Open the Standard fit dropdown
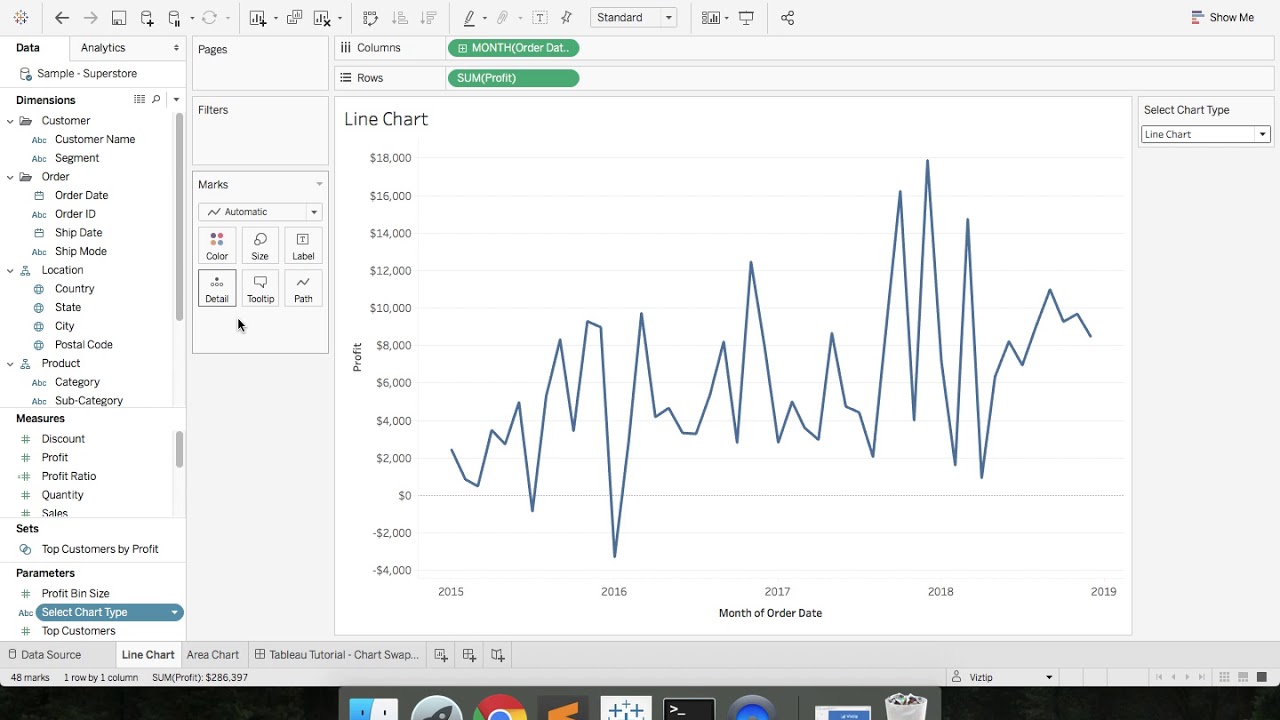The width and height of the screenshot is (1280, 720). tap(633, 18)
